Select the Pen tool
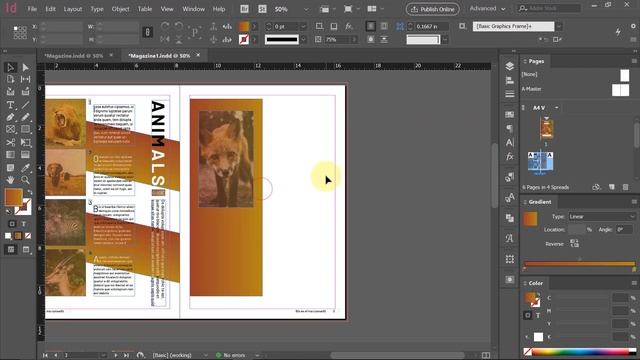The image size is (640, 360). point(11,117)
